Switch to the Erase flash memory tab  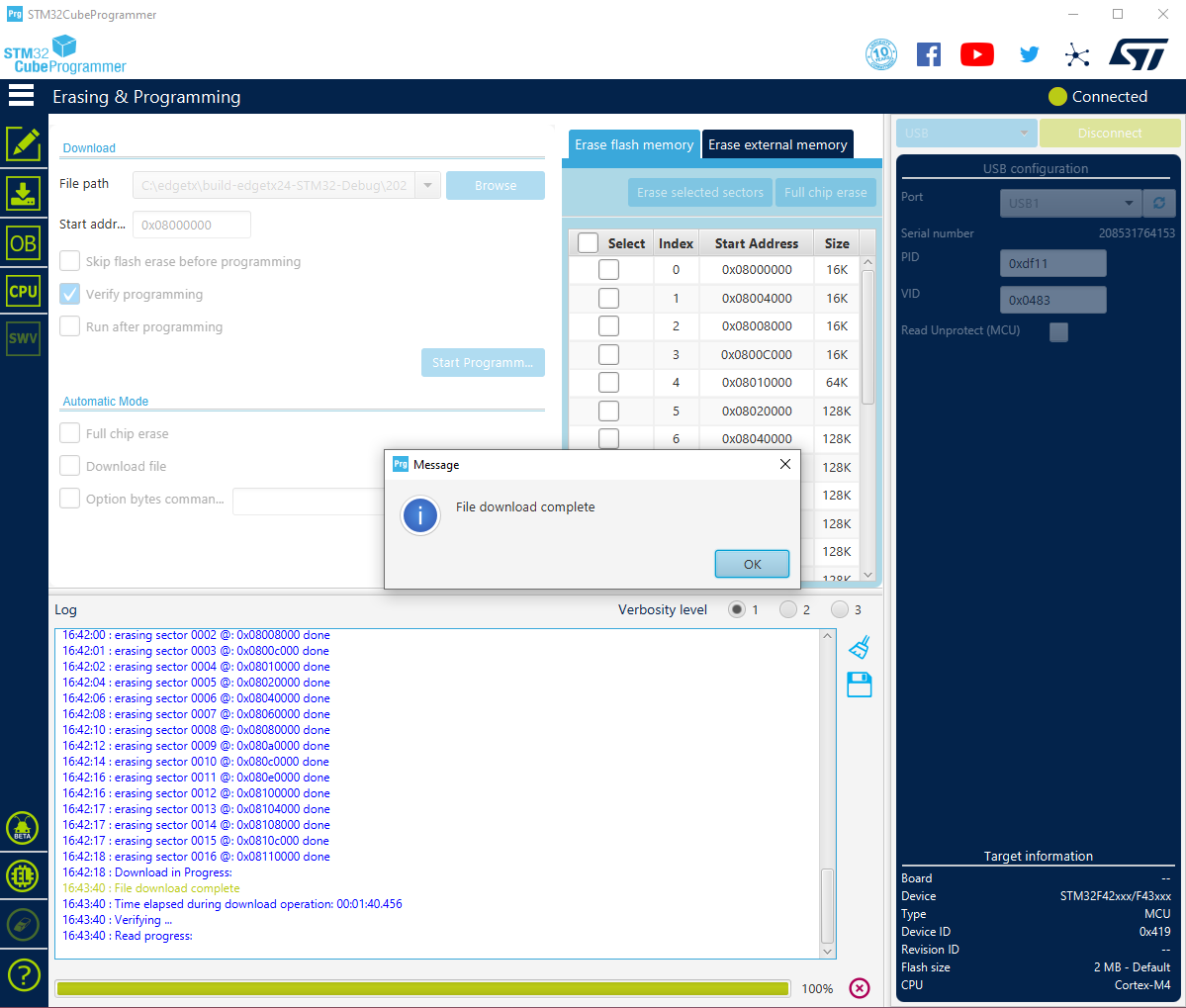pyautogui.click(x=634, y=144)
